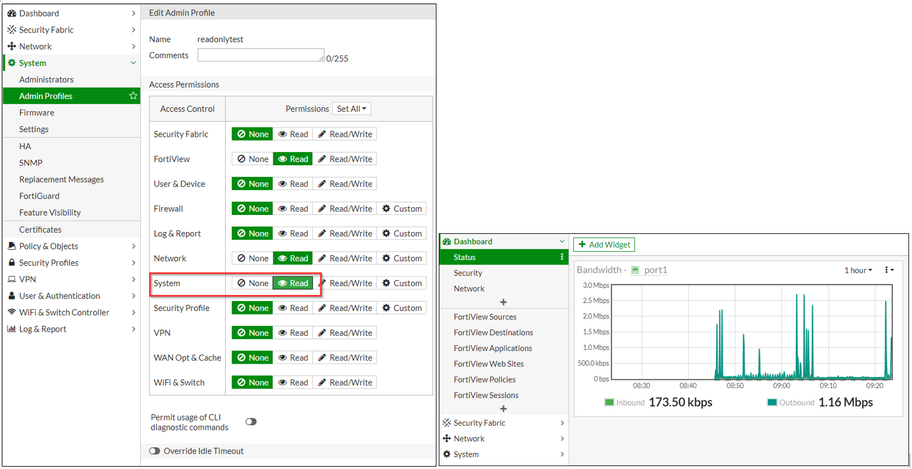Open Feature Visibility page
The height and width of the screenshot is (469, 912).
coord(50,213)
